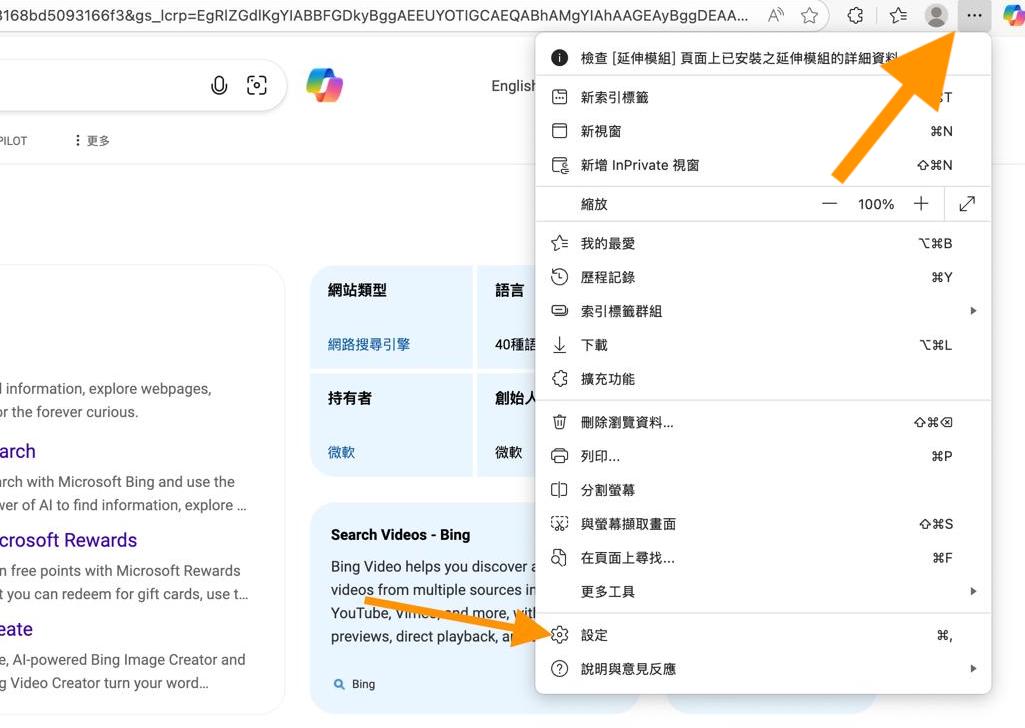
Task: Enter full screen via the diagonal arrows icon
Action: (967, 203)
